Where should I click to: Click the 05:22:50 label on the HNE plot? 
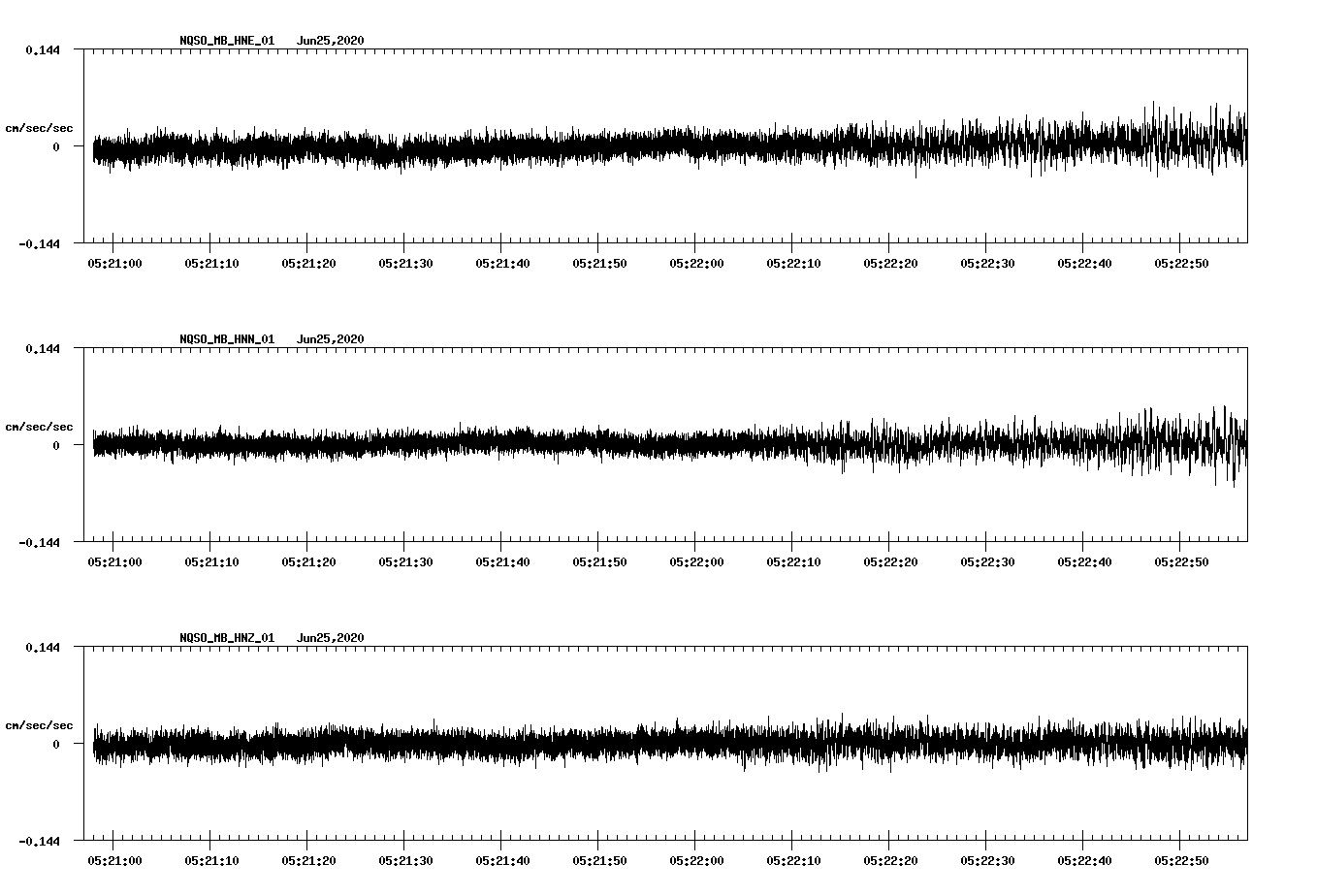(1181, 263)
